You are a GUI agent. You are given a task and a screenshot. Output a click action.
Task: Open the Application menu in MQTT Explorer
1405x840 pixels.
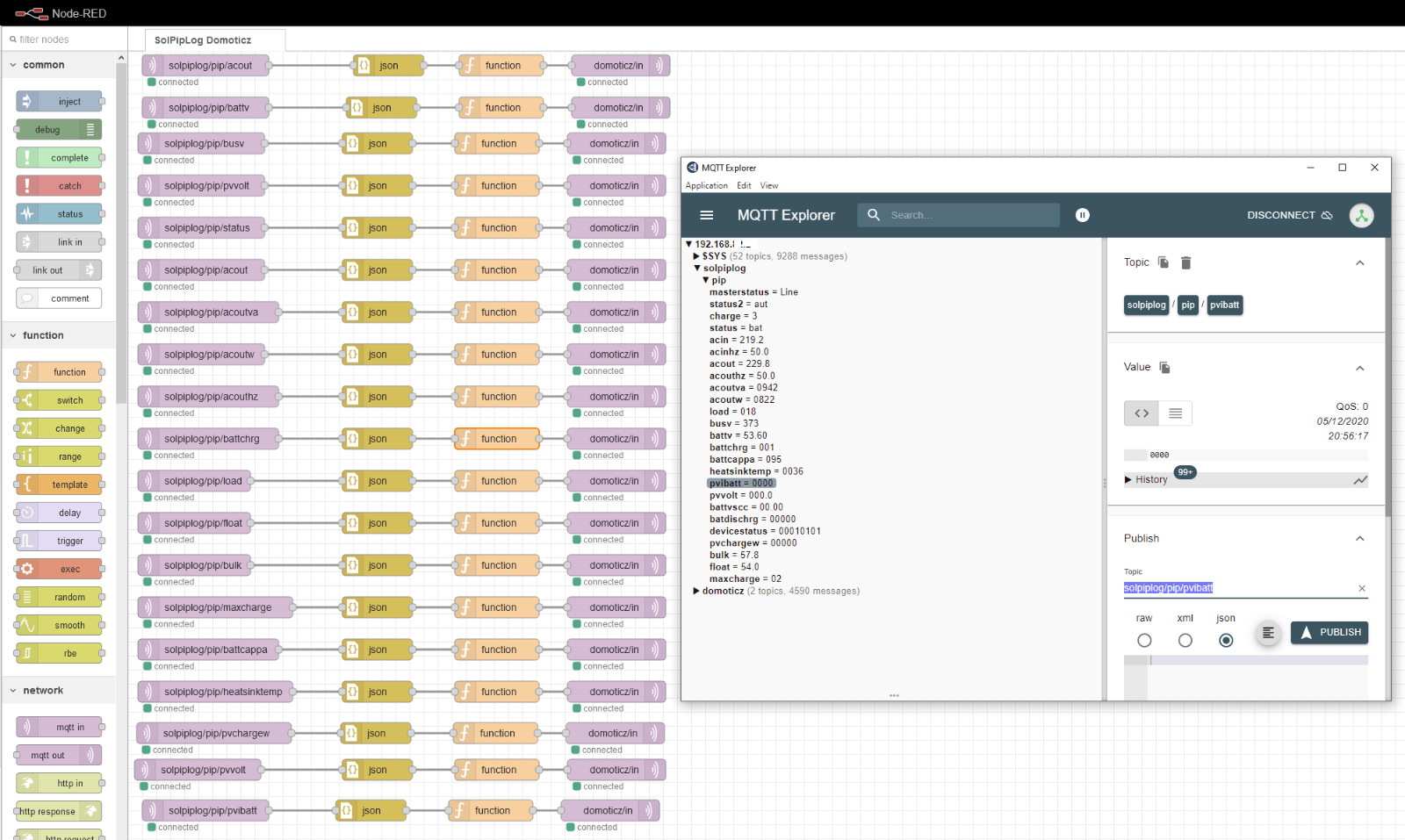(707, 185)
